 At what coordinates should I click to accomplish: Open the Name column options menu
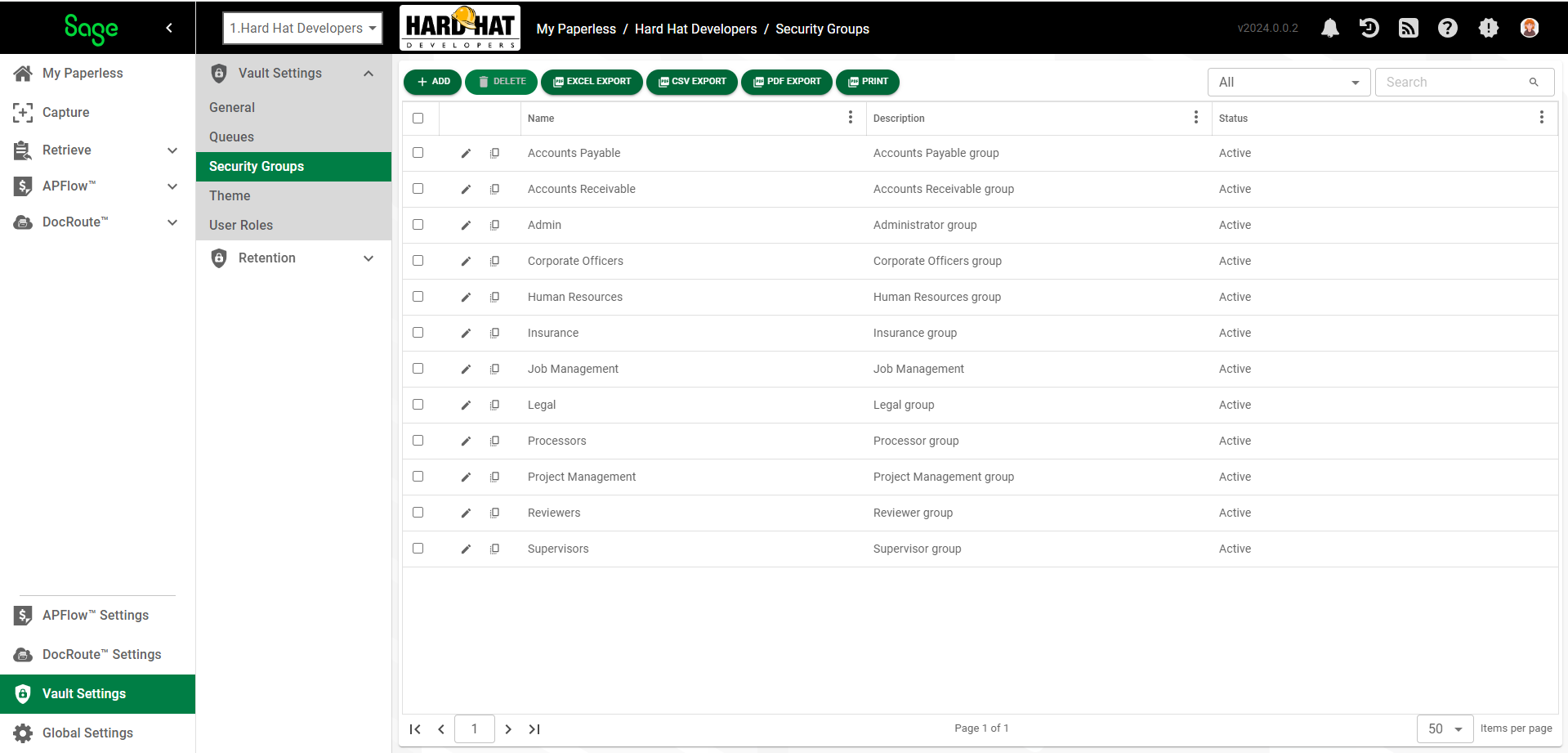[x=851, y=118]
